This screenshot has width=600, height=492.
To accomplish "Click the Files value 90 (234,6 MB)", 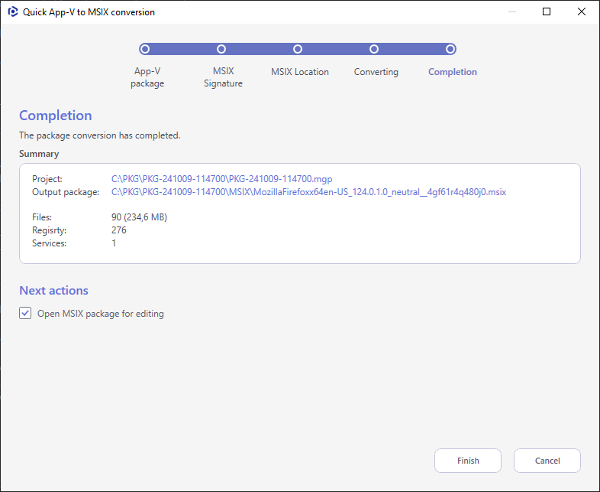I will [x=139, y=217].
